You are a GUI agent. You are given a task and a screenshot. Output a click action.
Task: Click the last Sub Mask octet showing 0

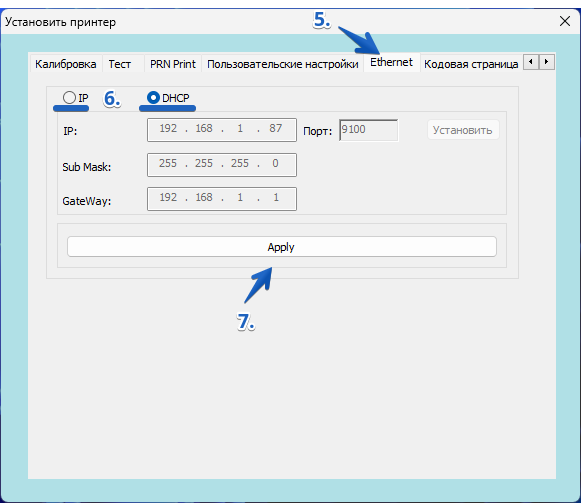coord(275,163)
